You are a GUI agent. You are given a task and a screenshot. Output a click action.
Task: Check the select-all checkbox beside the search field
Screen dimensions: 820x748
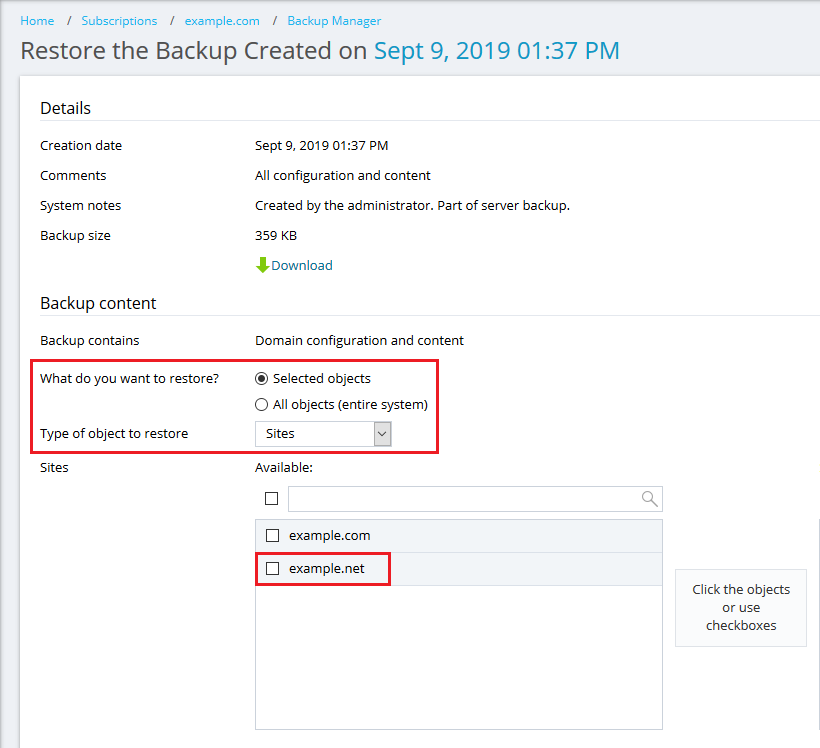tap(272, 499)
